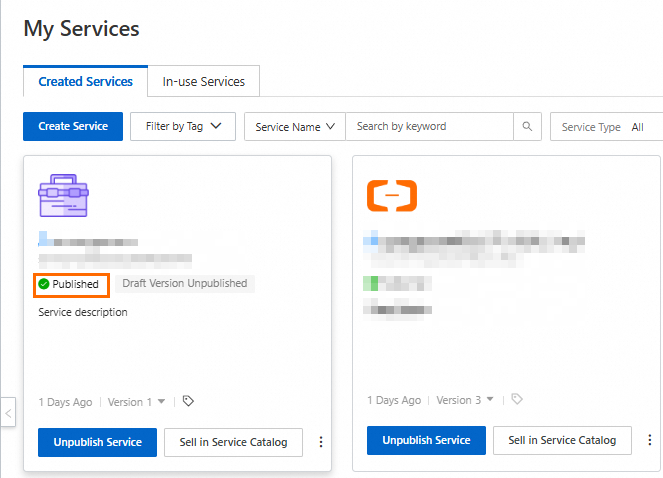Expand the Service Name search type dropdown
Image resolution: width=663 pixels, height=478 pixels.
point(294,127)
